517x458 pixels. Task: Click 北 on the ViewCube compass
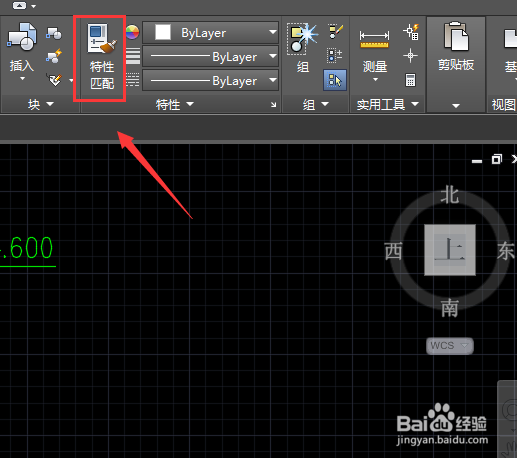450,195
